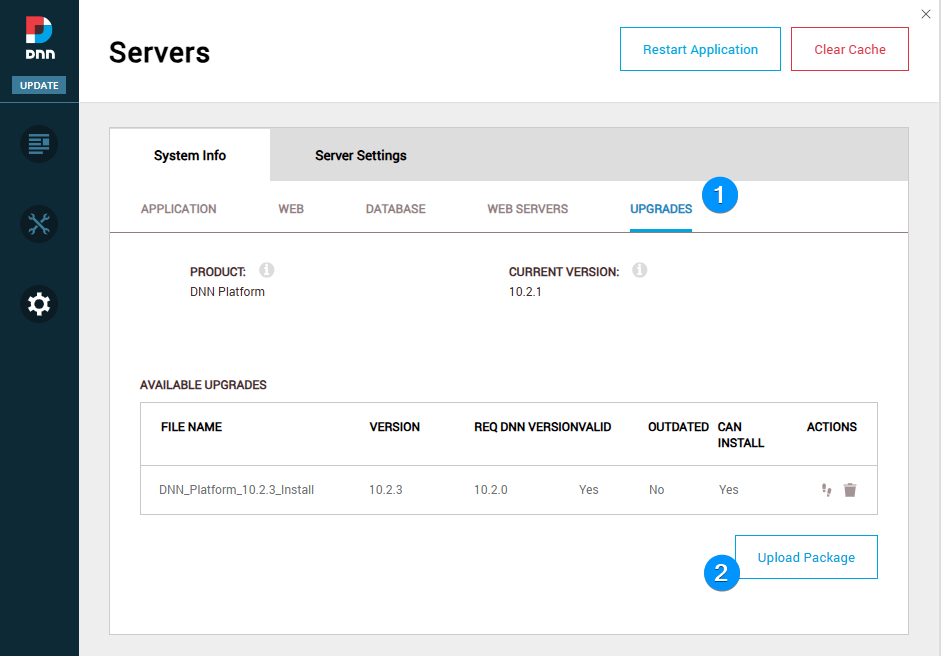Click info icon next to PRODUCT
Viewport: 941px width, 656px height.
coord(266,270)
